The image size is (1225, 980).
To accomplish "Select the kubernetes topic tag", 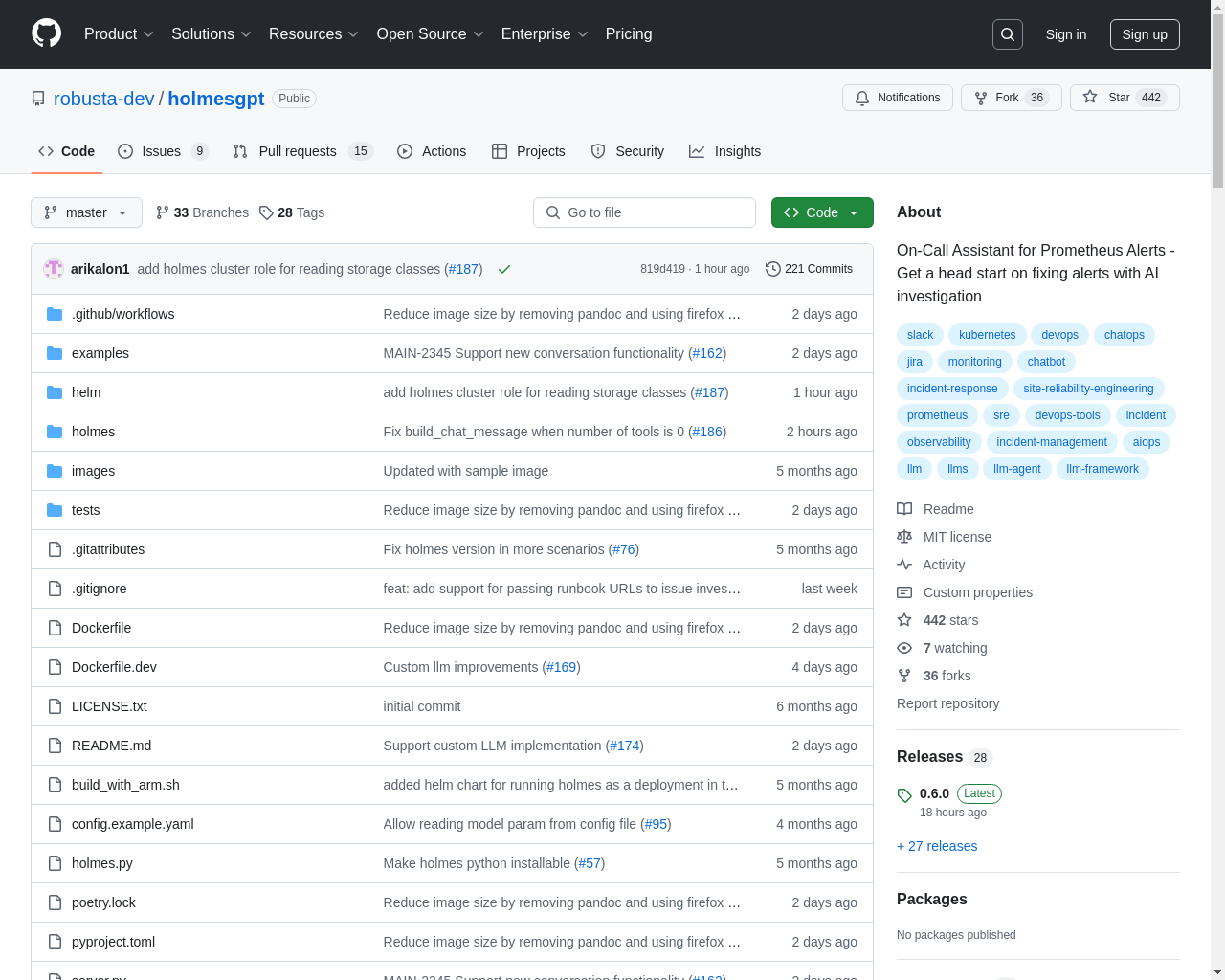I will tap(987, 335).
